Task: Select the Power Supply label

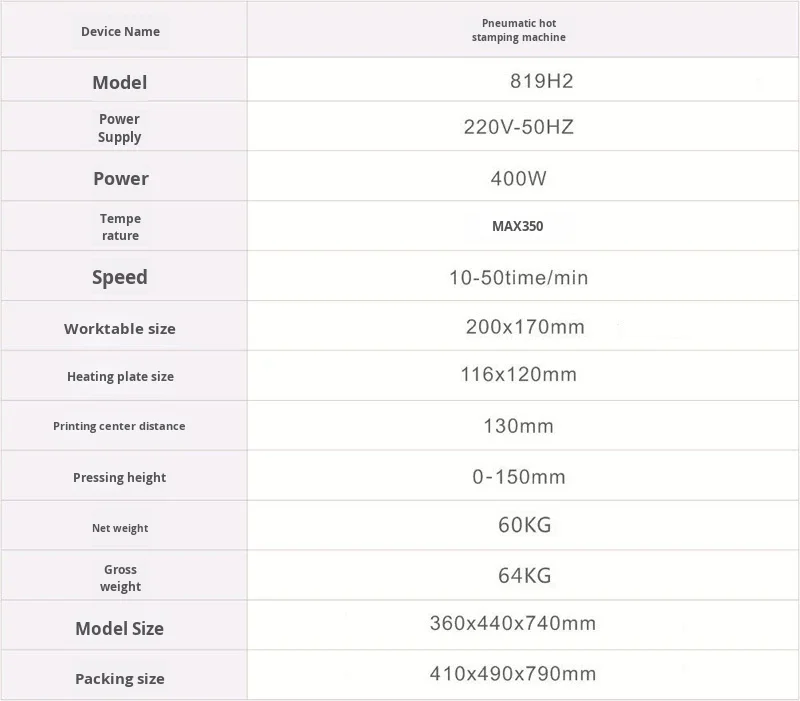Action: click(119, 128)
